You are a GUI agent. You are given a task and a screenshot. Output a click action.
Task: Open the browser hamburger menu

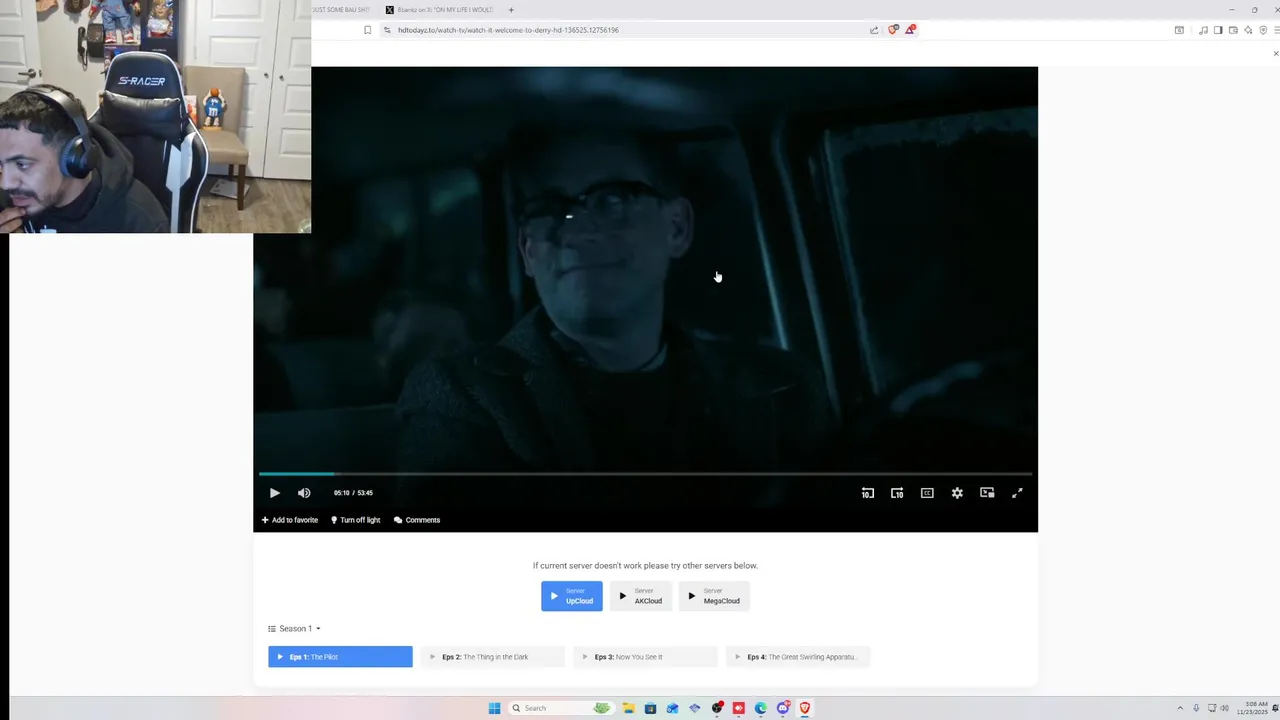1276,30
